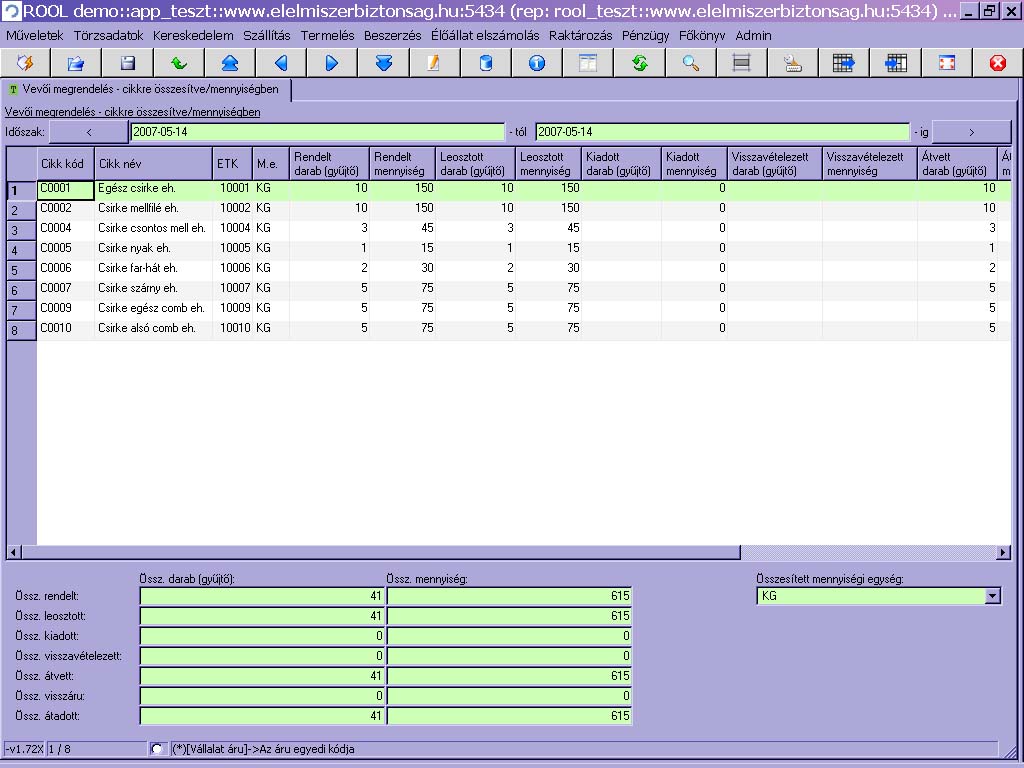Open the Raktározás menu
The image size is (1024, 768).
click(x=580, y=35)
